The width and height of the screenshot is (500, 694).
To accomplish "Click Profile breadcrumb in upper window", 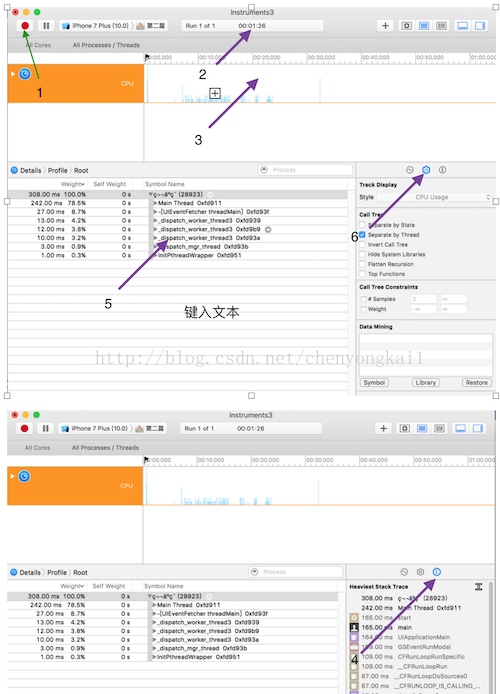I will [58, 170].
